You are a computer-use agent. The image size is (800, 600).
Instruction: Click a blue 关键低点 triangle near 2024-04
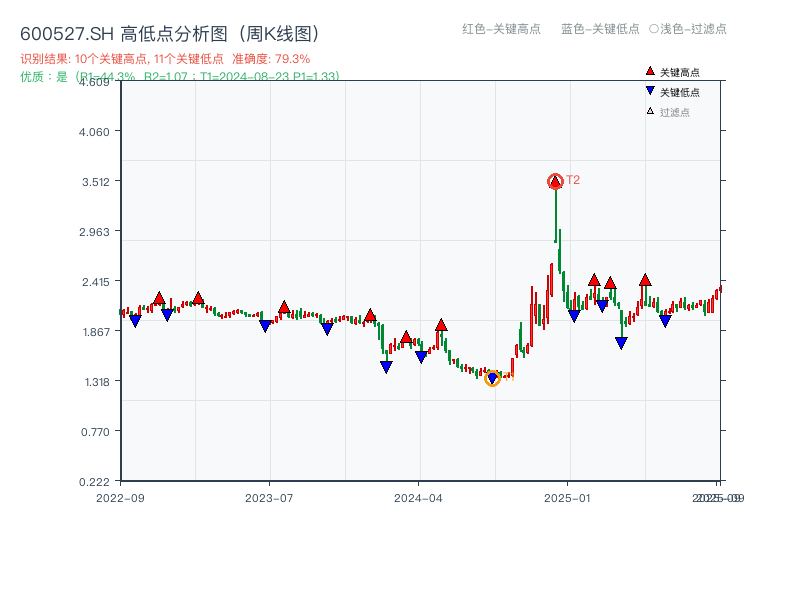421,357
